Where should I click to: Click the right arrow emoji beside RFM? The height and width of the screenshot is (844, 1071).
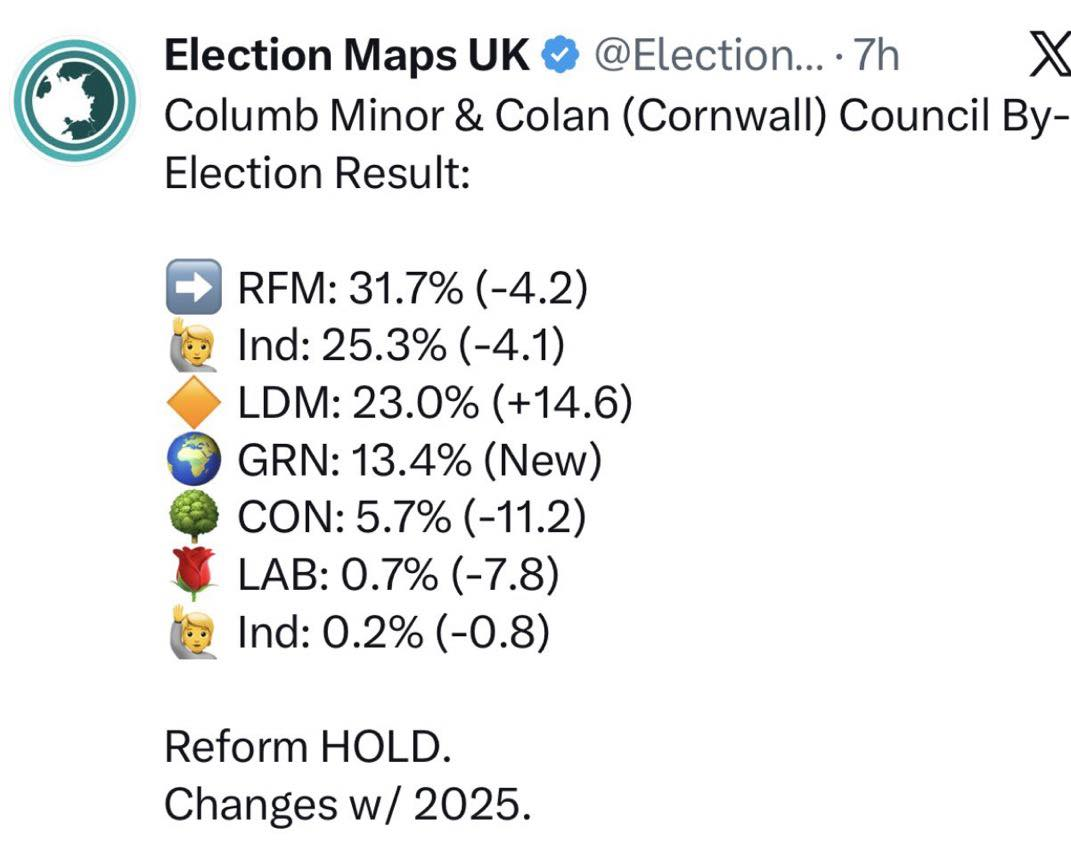(189, 289)
